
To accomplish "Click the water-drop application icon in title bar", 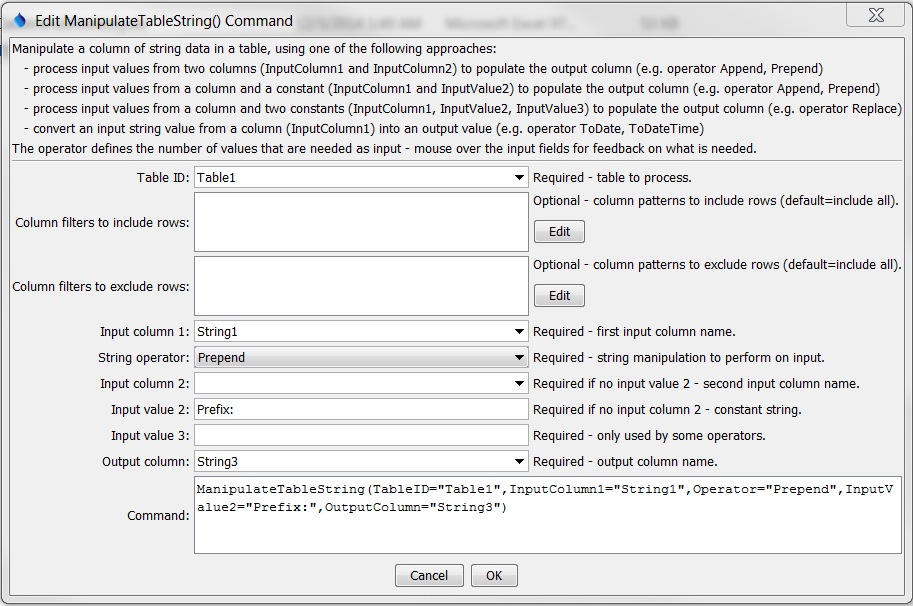I will 20,20.
